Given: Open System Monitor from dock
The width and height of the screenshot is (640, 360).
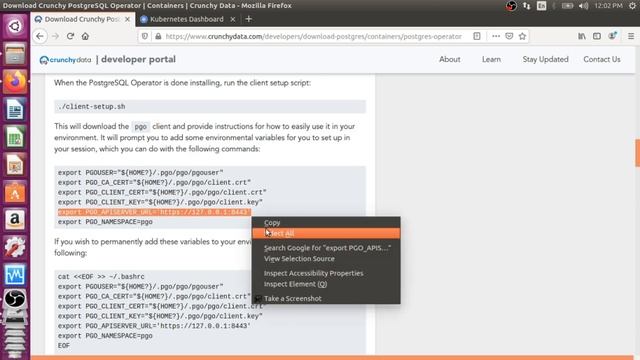Looking at the screenshot, I should tap(15, 274).
